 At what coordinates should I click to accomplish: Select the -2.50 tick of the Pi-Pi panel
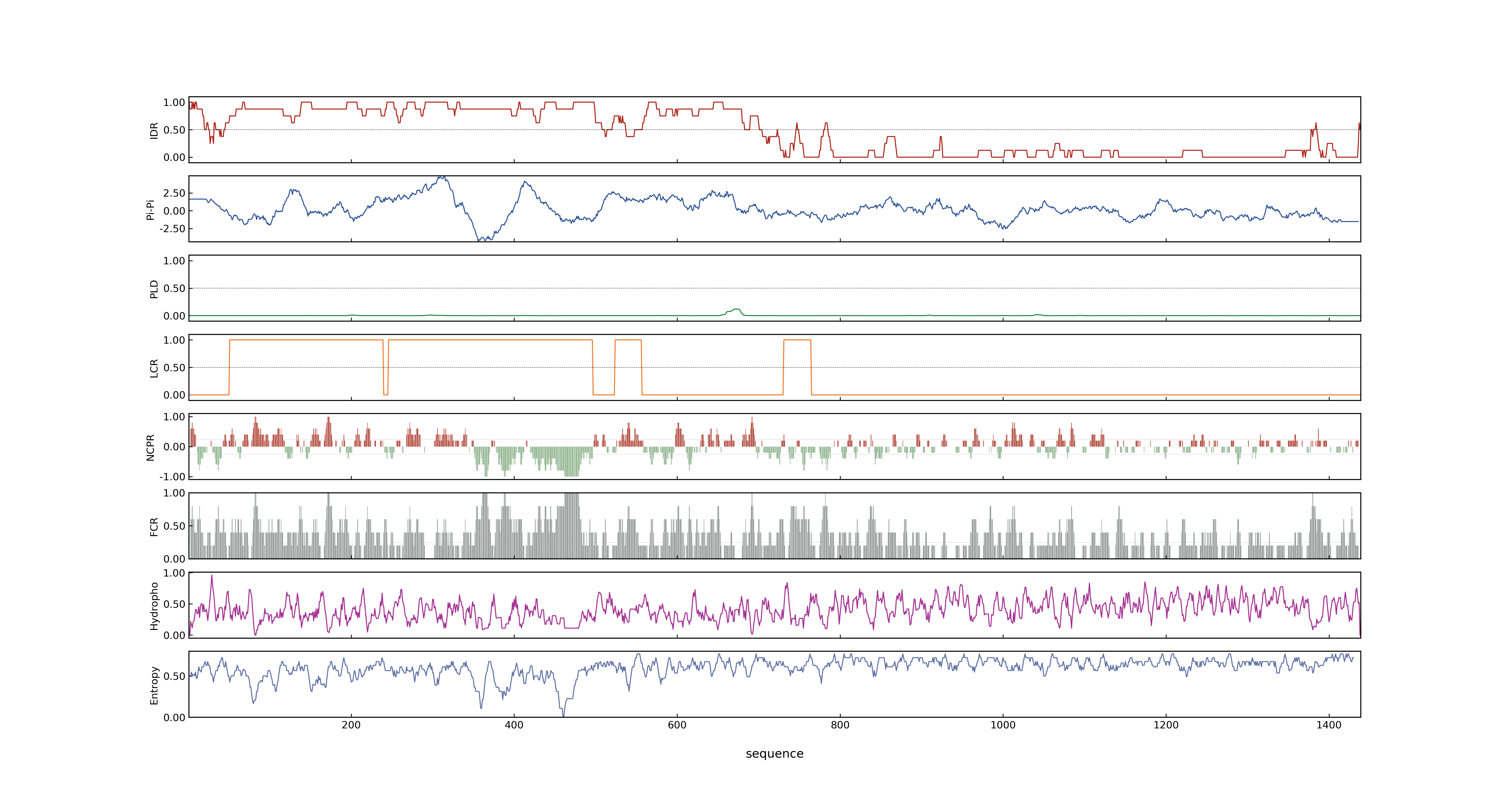point(172,229)
